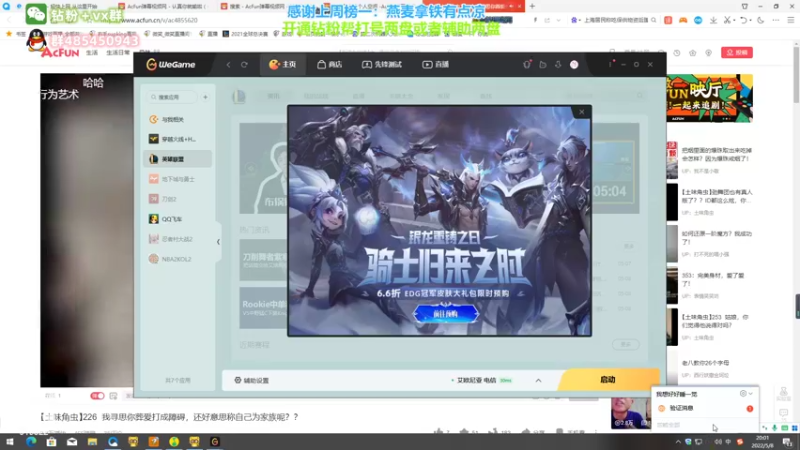
Task: Open the 商店 store tab in WeGame
Action: point(330,64)
